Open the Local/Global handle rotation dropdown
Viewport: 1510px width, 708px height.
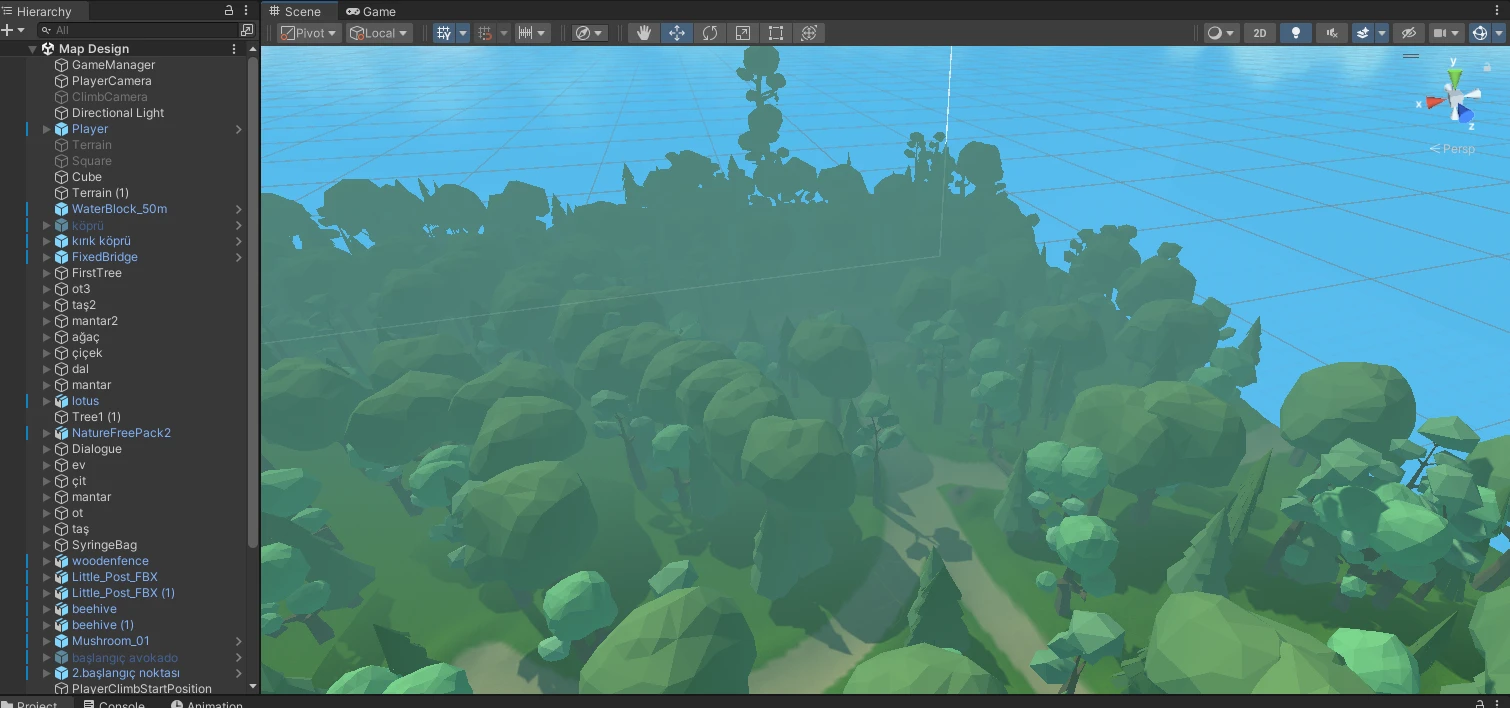[x=379, y=33]
